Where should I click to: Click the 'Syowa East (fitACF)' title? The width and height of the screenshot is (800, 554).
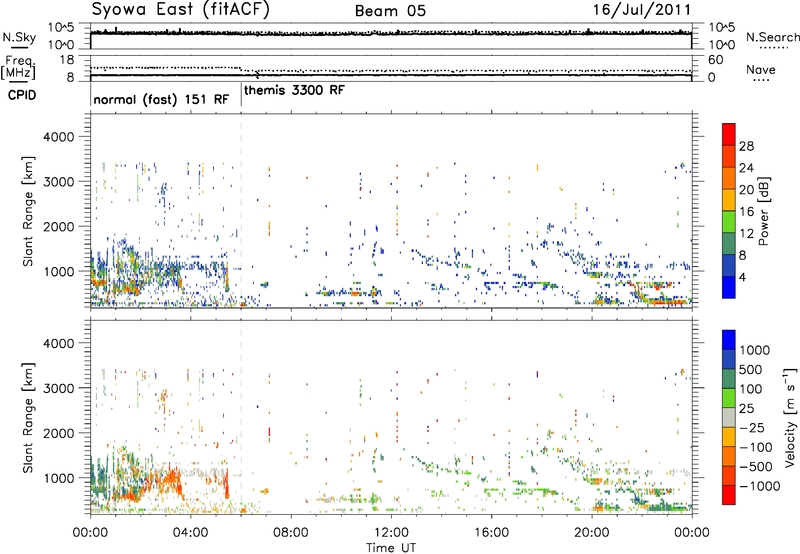pos(180,10)
